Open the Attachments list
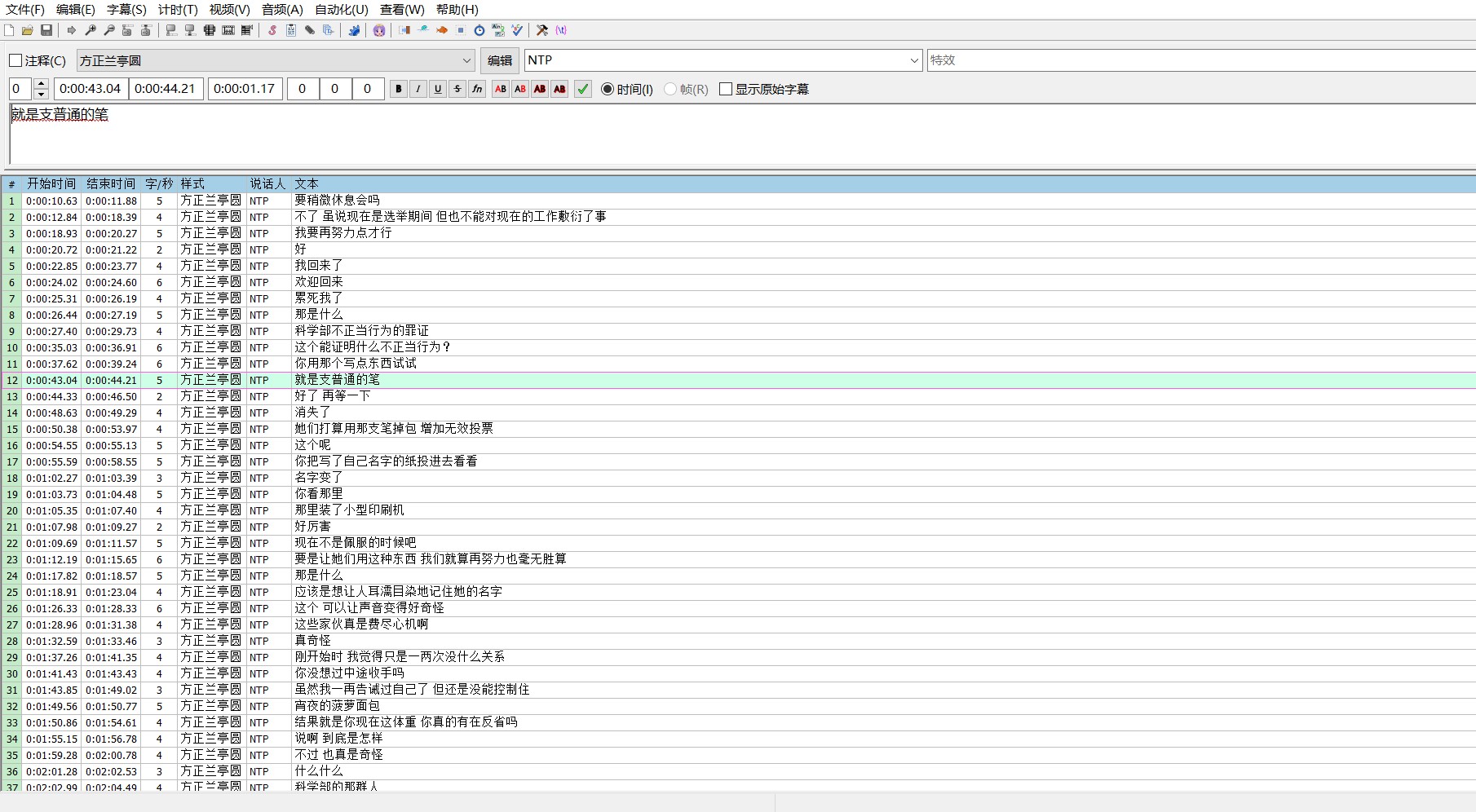The width and height of the screenshot is (1476, 812). coord(310,30)
